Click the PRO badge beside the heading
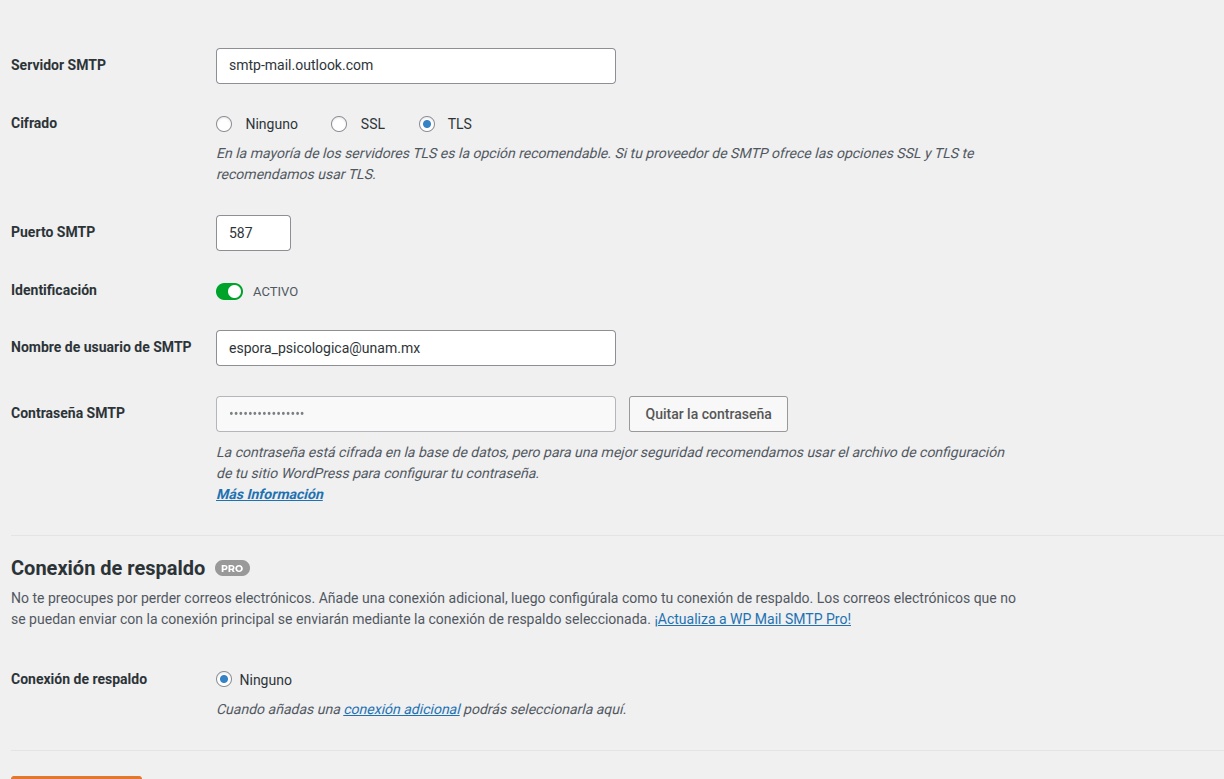1224x779 pixels. (232, 568)
